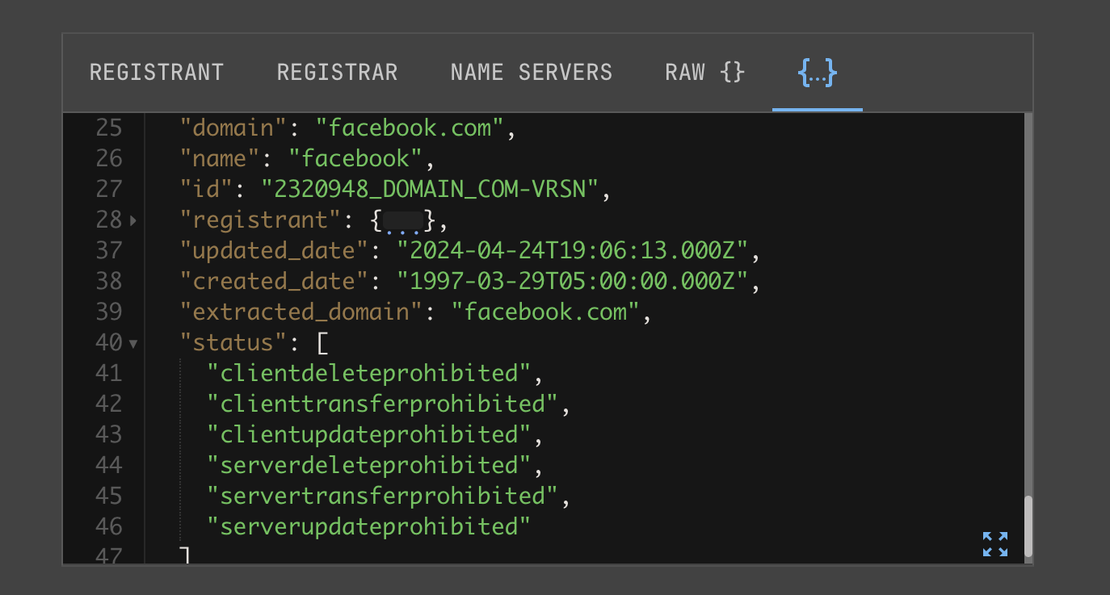Screen dimensions: 1110x595
Task: Switch to the REGISTRANT tab
Action: click(x=156, y=71)
